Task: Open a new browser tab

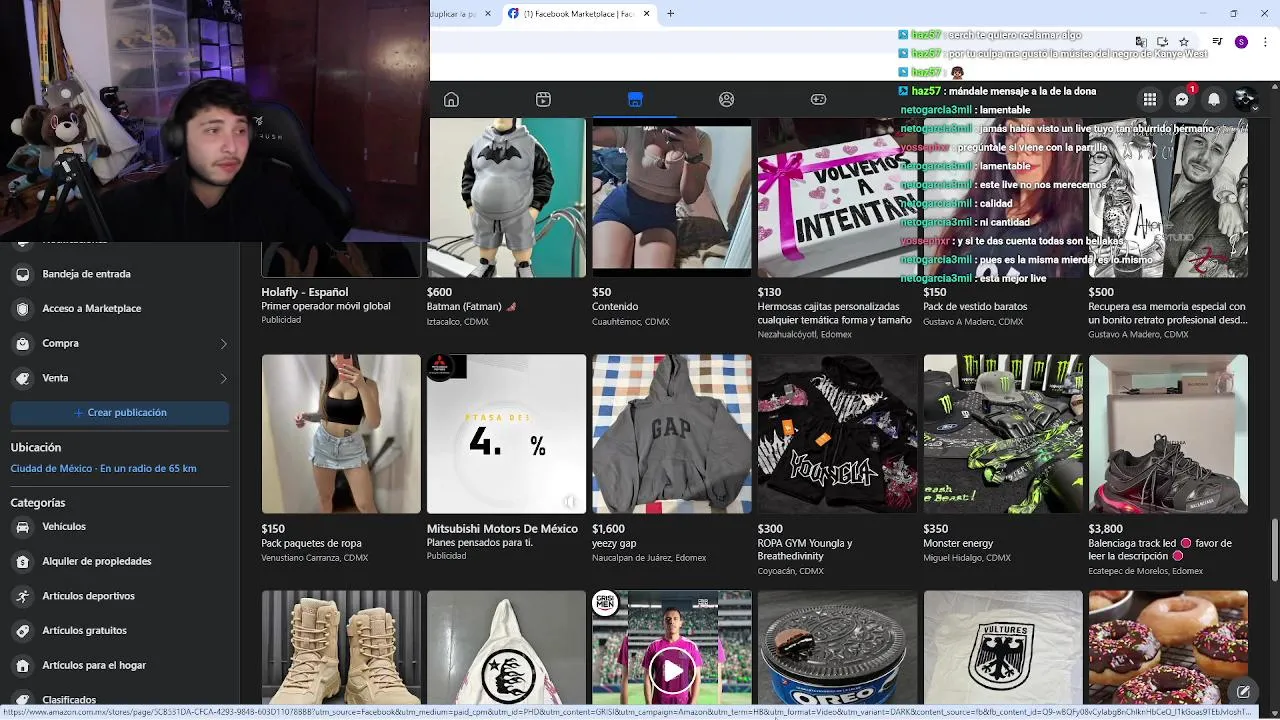Action: (x=670, y=14)
